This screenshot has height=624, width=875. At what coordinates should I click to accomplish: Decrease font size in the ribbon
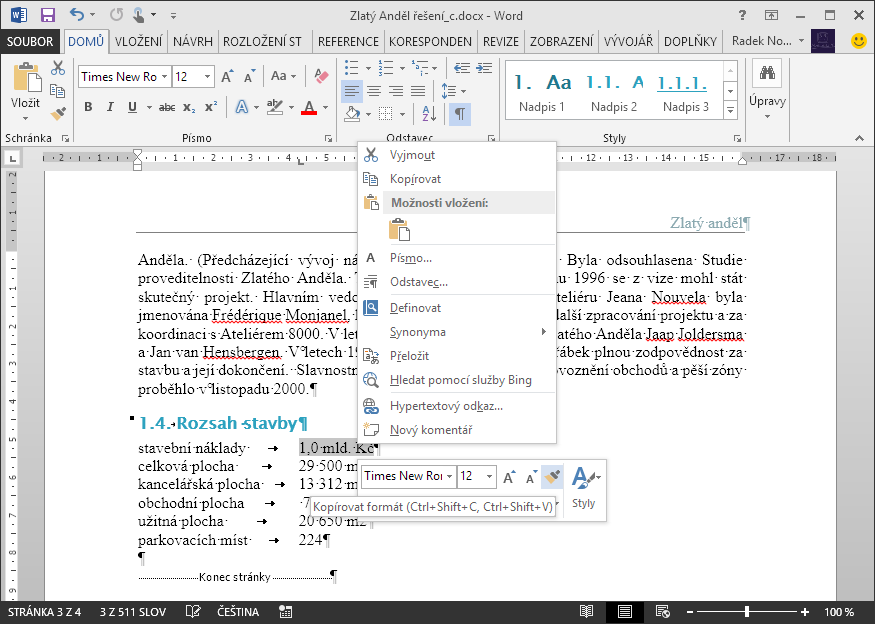click(249, 76)
